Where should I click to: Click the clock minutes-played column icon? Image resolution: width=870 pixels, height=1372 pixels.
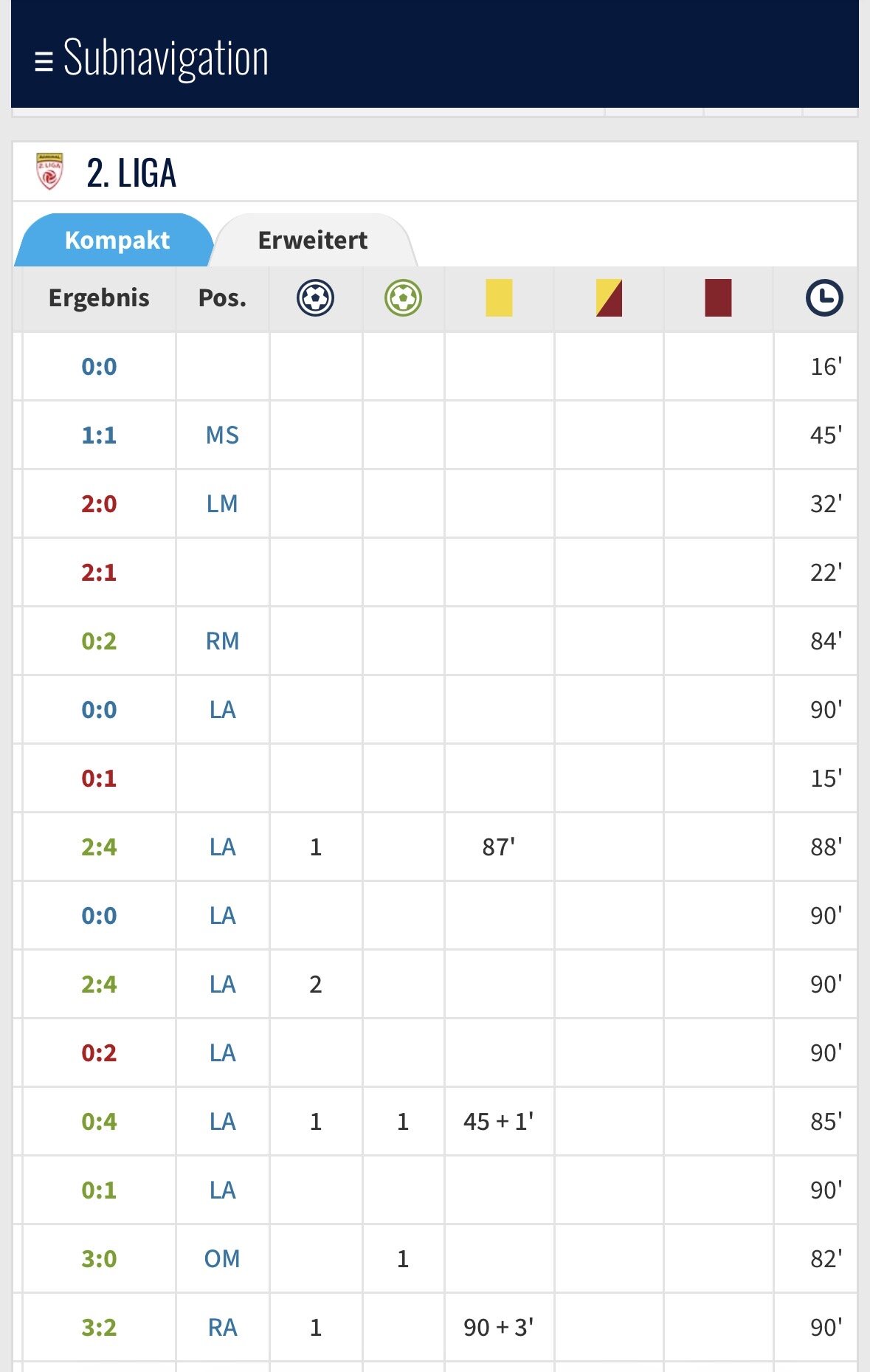point(824,298)
